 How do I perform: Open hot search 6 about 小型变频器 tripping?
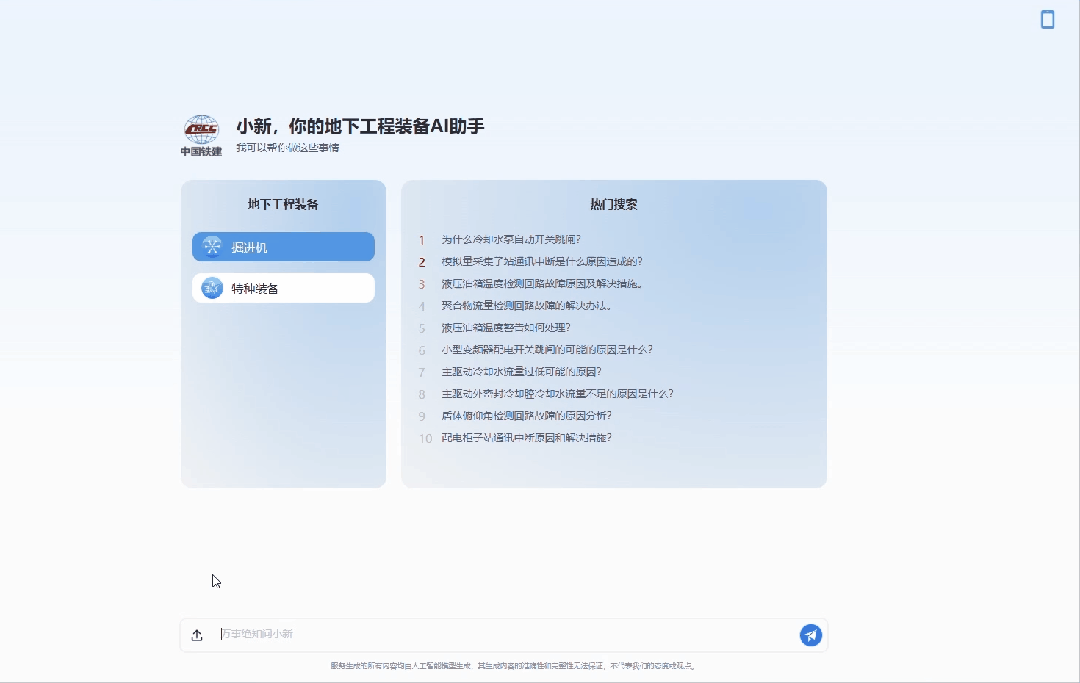point(547,350)
